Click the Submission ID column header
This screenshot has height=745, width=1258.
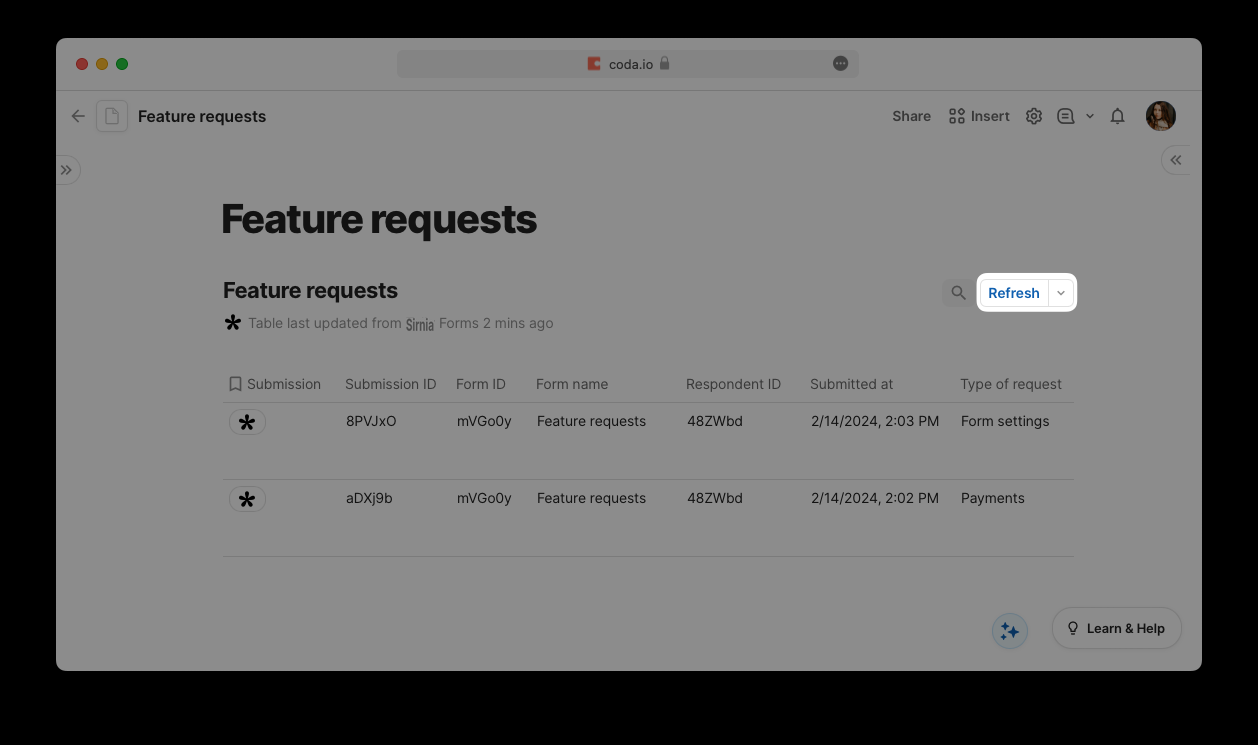(x=391, y=384)
